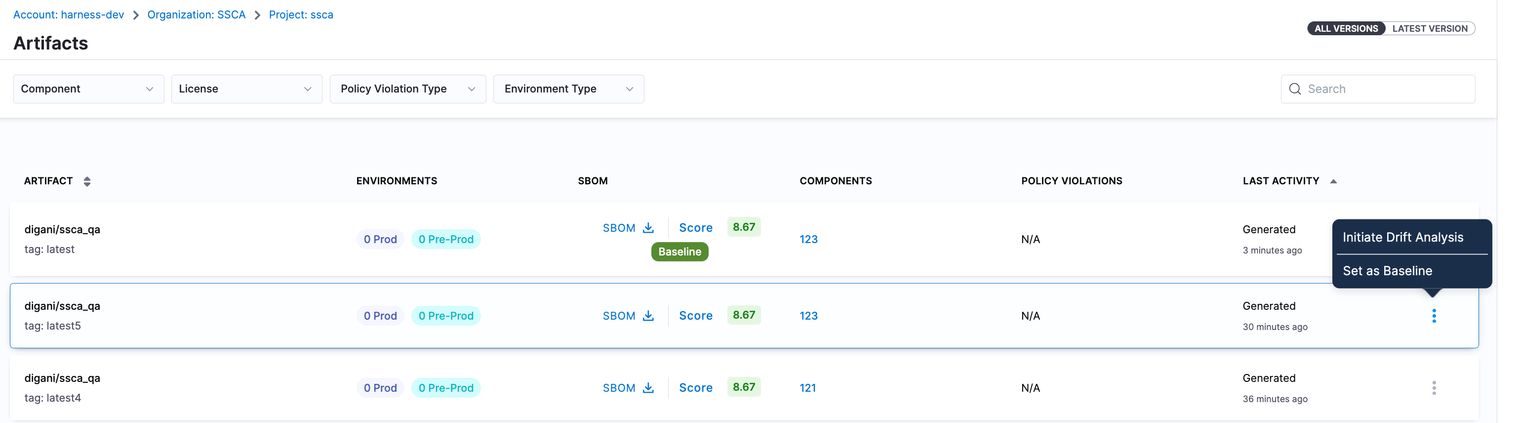Screen dimensions: 1520x423
Task: Download SBOM icon for tag latest5 row
Action: click(648, 316)
